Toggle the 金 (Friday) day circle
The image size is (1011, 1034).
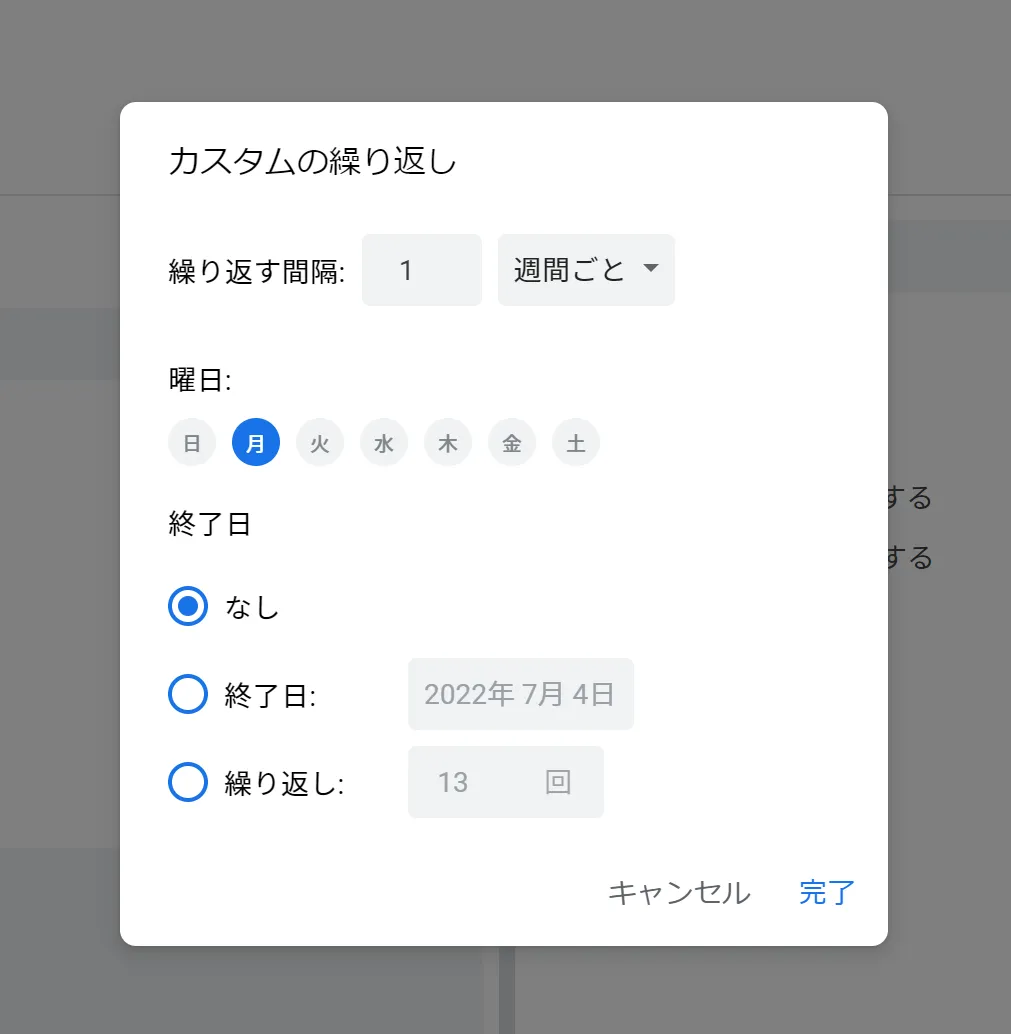[512, 442]
